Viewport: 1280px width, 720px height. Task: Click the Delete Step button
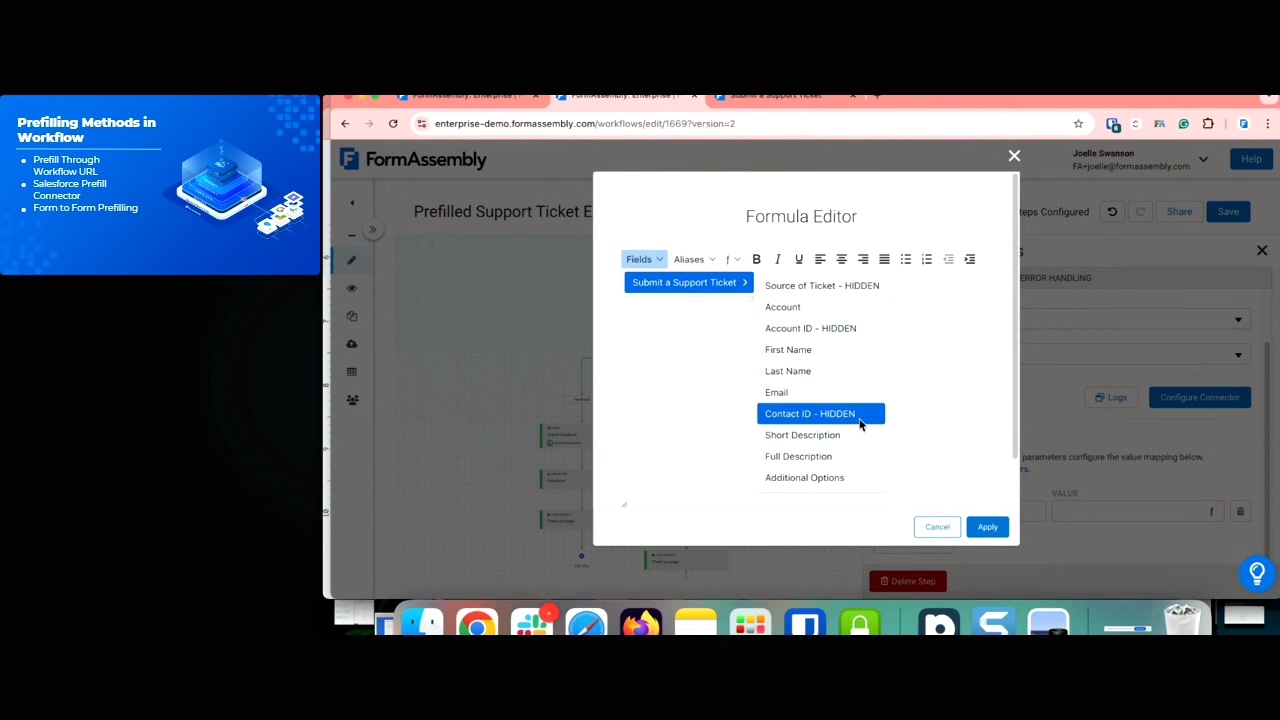point(908,581)
